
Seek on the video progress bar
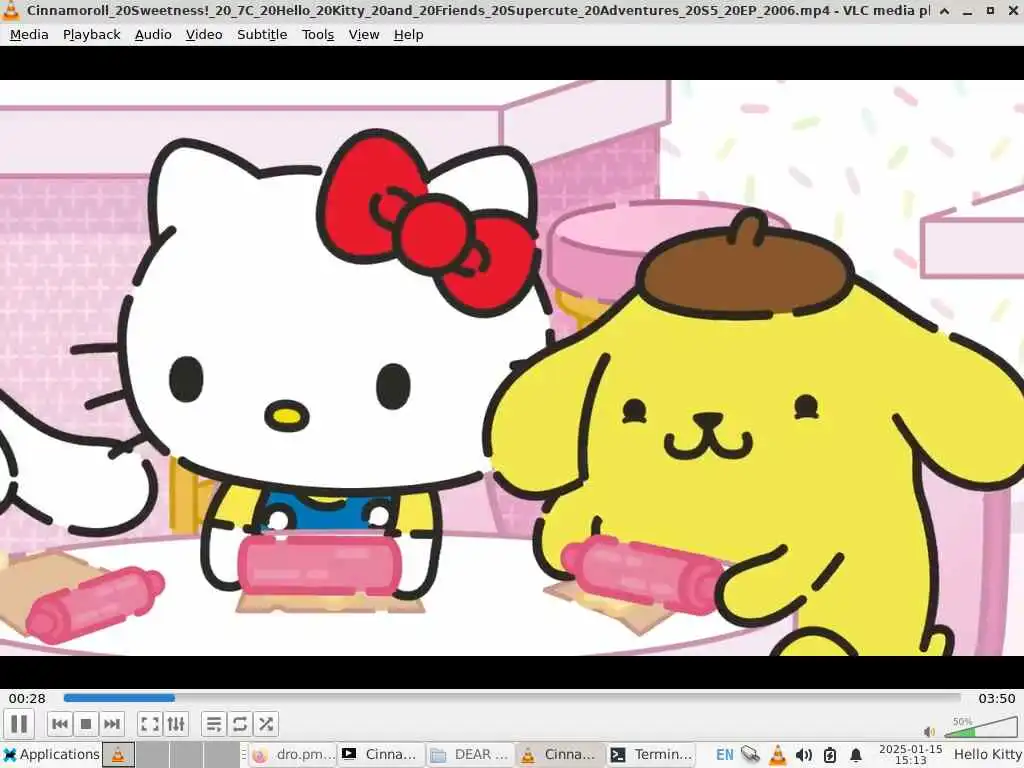[512, 698]
